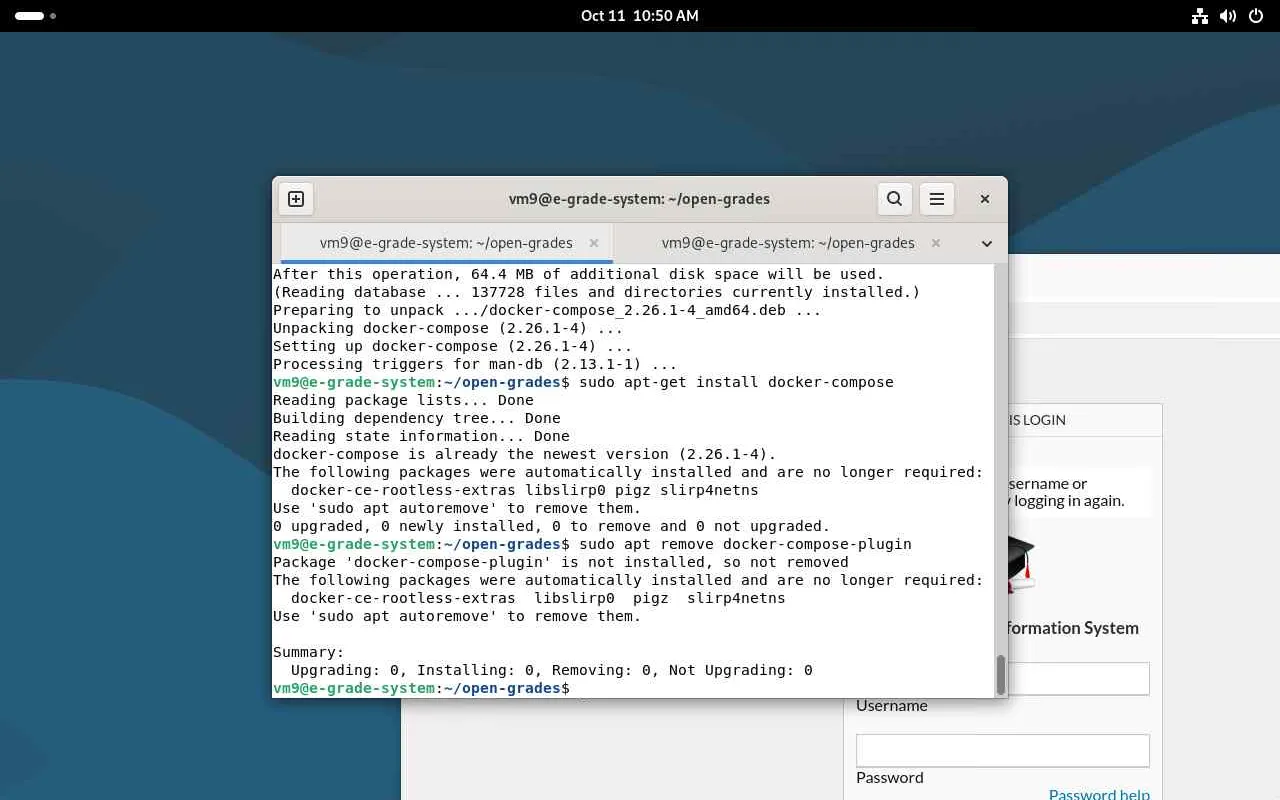Image resolution: width=1280 pixels, height=800 pixels.
Task: Open the clock and calendar menu
Action: pos(640,16)
